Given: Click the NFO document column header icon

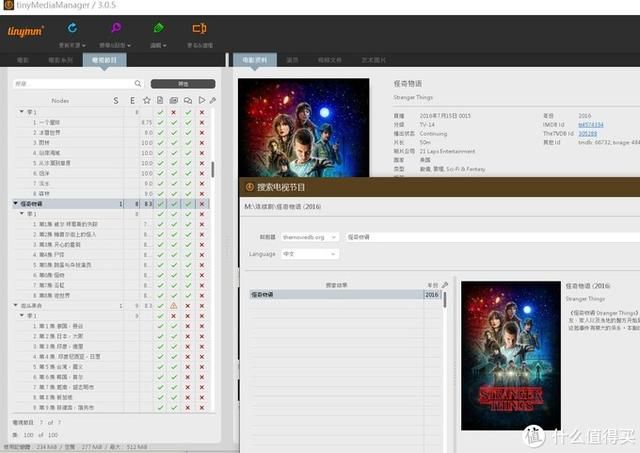Looking at the screenshot, I should click(160, 100).
